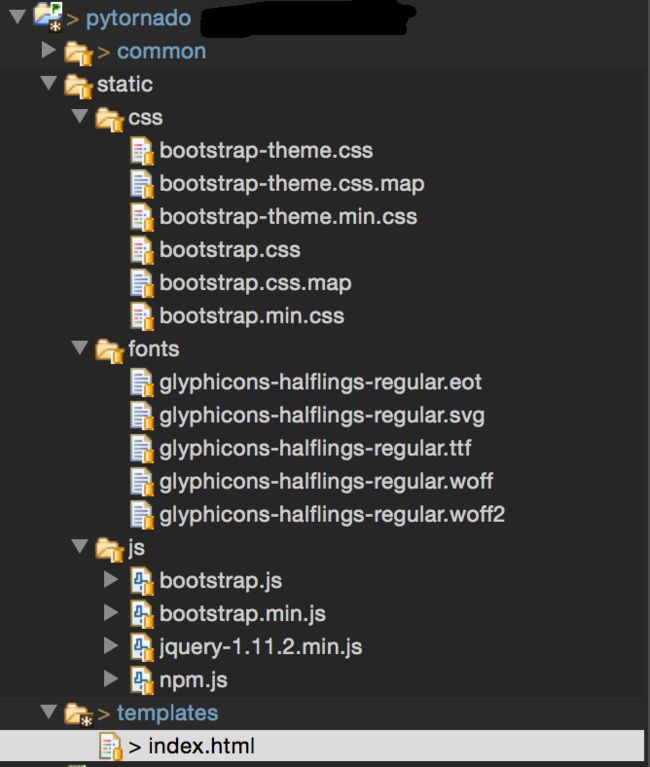
Task: Select bootstrap.min.css file name
Action: pos(252,316)
